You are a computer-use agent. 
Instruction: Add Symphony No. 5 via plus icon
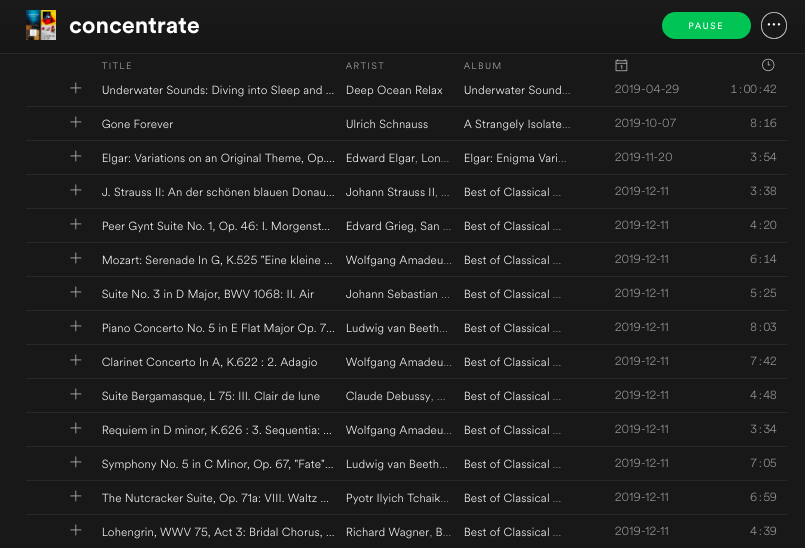pyautogui.click(x=75, y=462)
